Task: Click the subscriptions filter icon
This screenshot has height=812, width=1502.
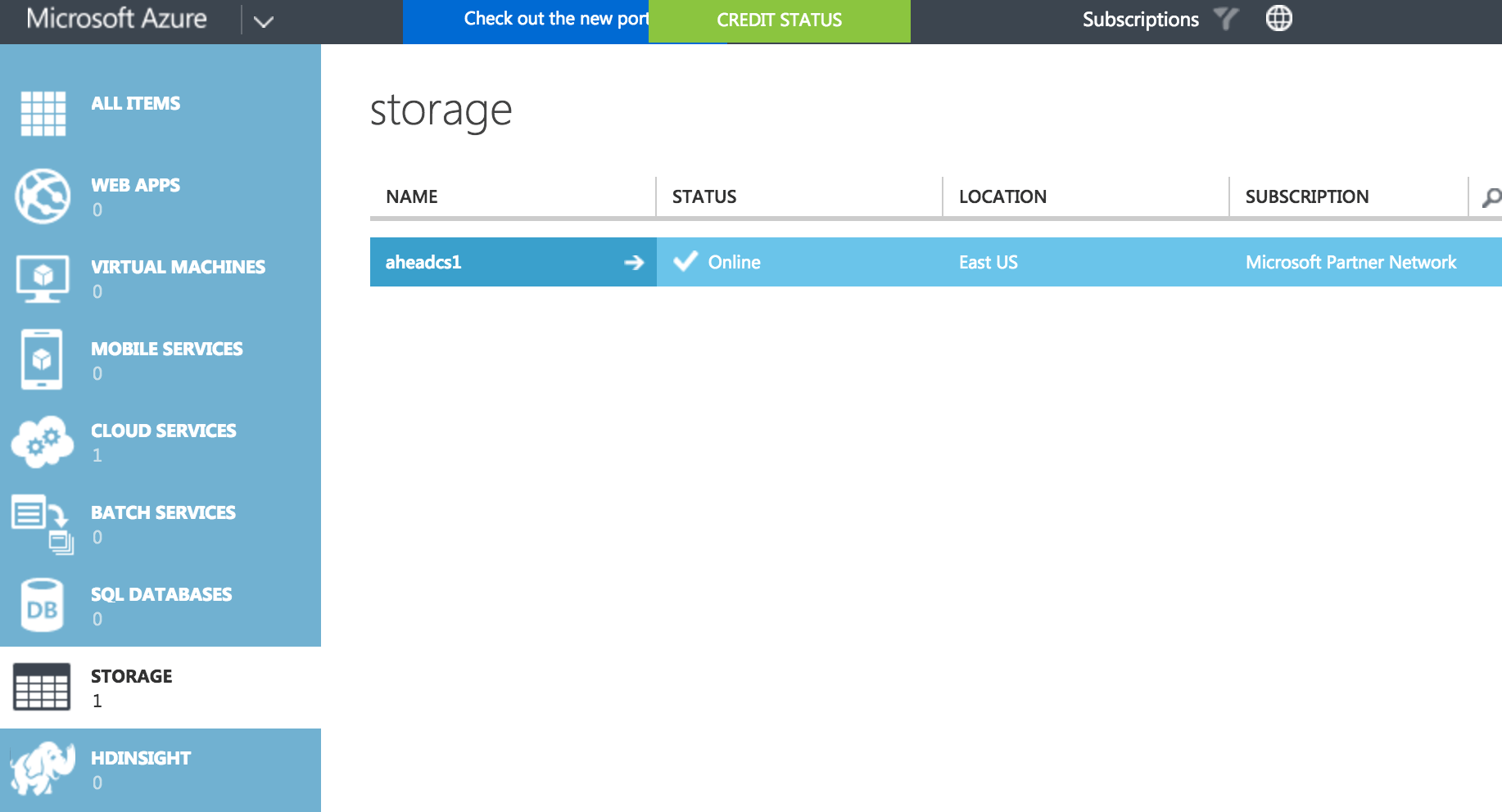Action: [1224, 19]
